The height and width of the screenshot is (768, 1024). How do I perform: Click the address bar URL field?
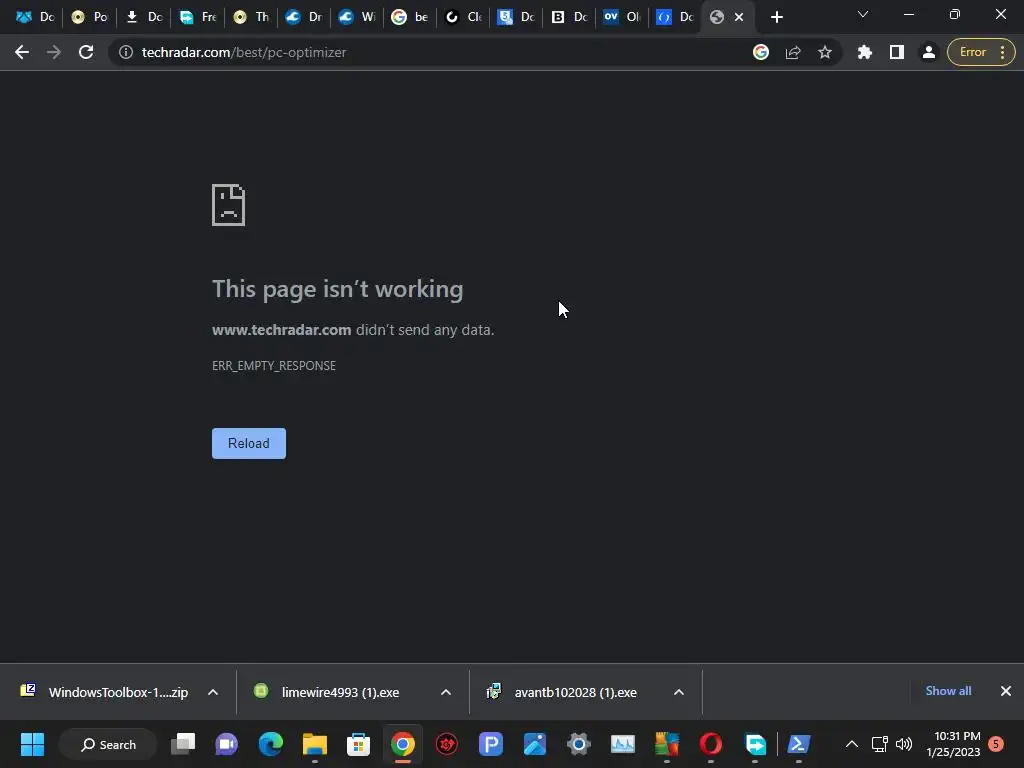431,52
